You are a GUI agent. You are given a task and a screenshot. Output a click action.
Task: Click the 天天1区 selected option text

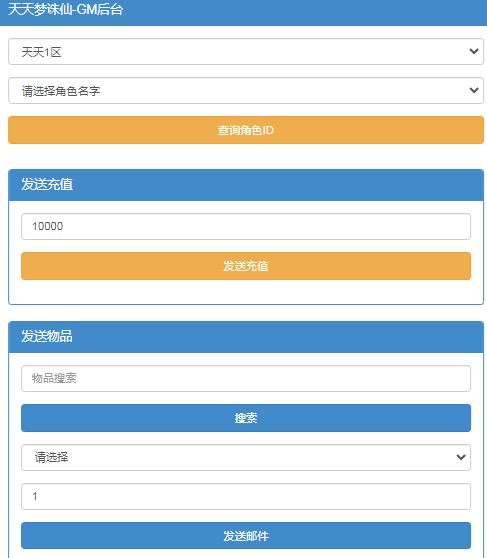click(41, 52)
